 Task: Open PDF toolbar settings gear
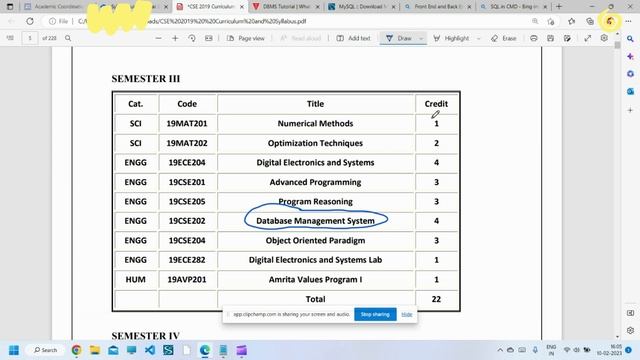click(604, 38)
